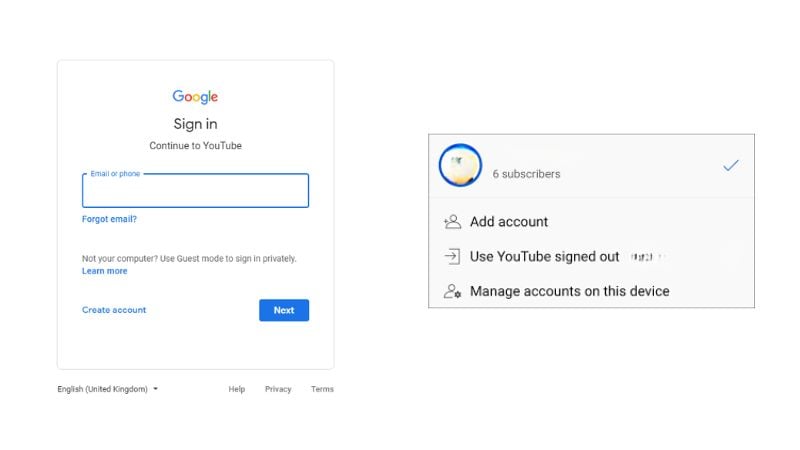The height and width of the screenshot is (450, 800).
Task: Click the manage accounts gear icon
Action: pos(452,292)
